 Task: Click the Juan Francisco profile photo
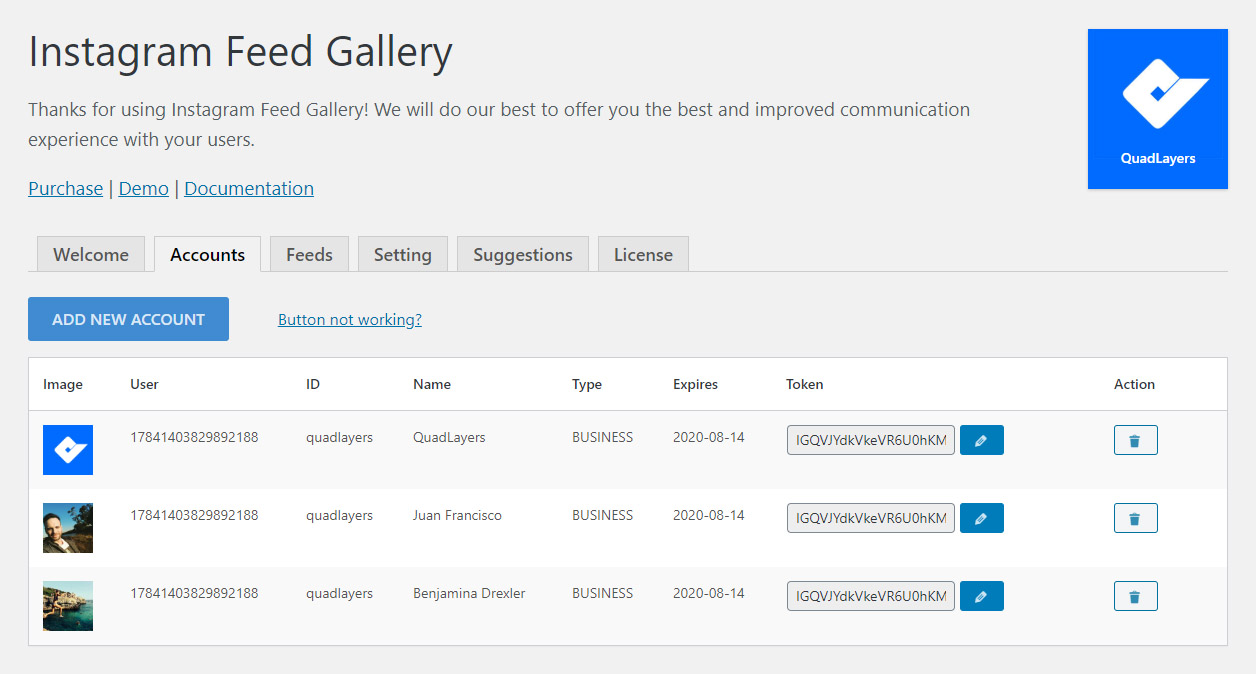click(68, 528)
